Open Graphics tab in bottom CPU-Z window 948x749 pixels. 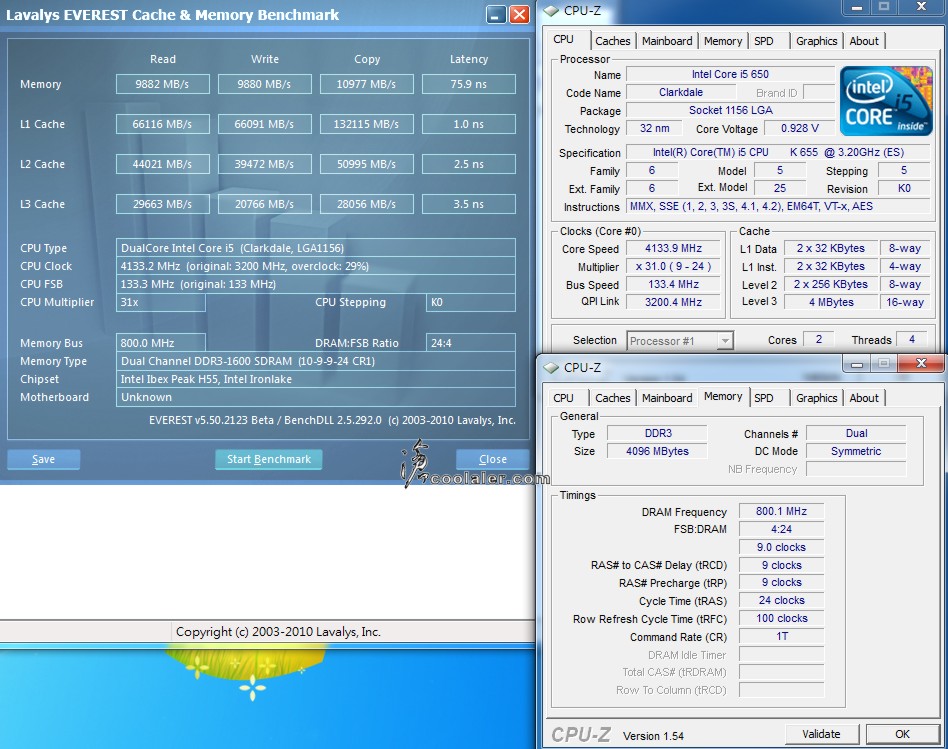click(816, 398)
